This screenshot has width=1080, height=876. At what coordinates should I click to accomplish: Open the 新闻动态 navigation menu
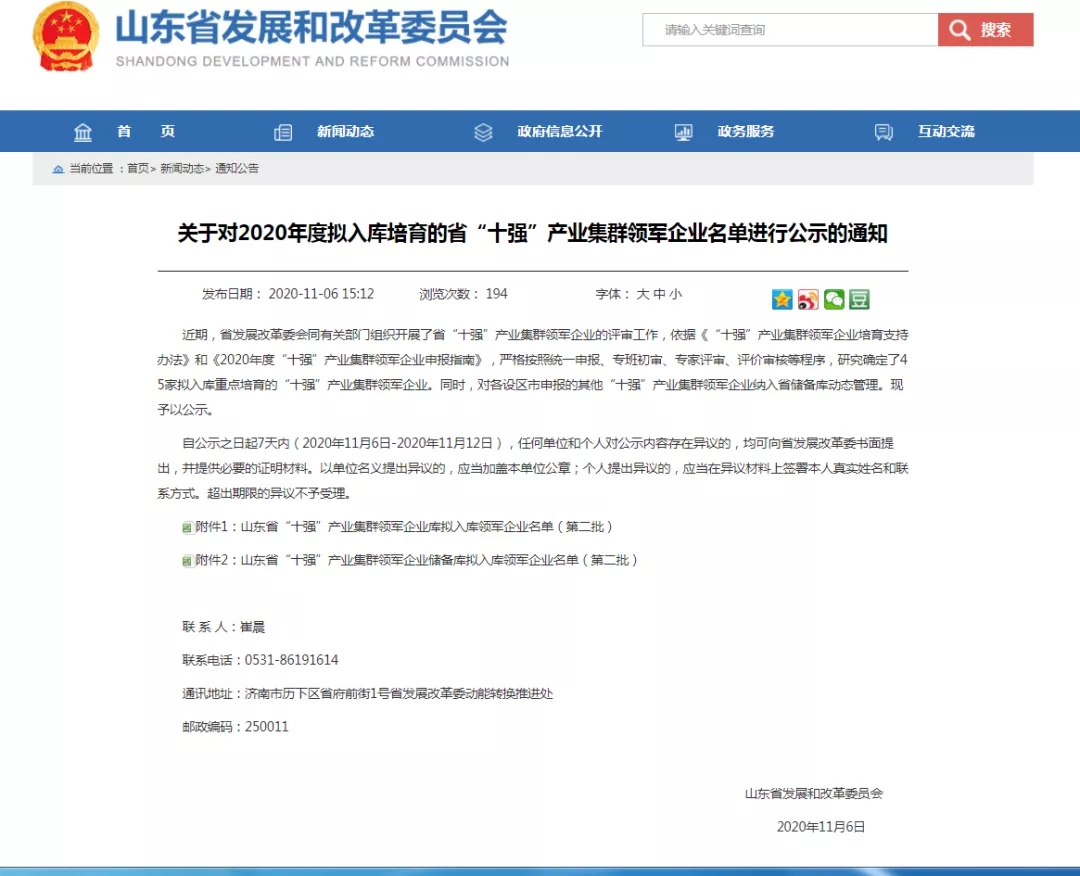(345, 132)
